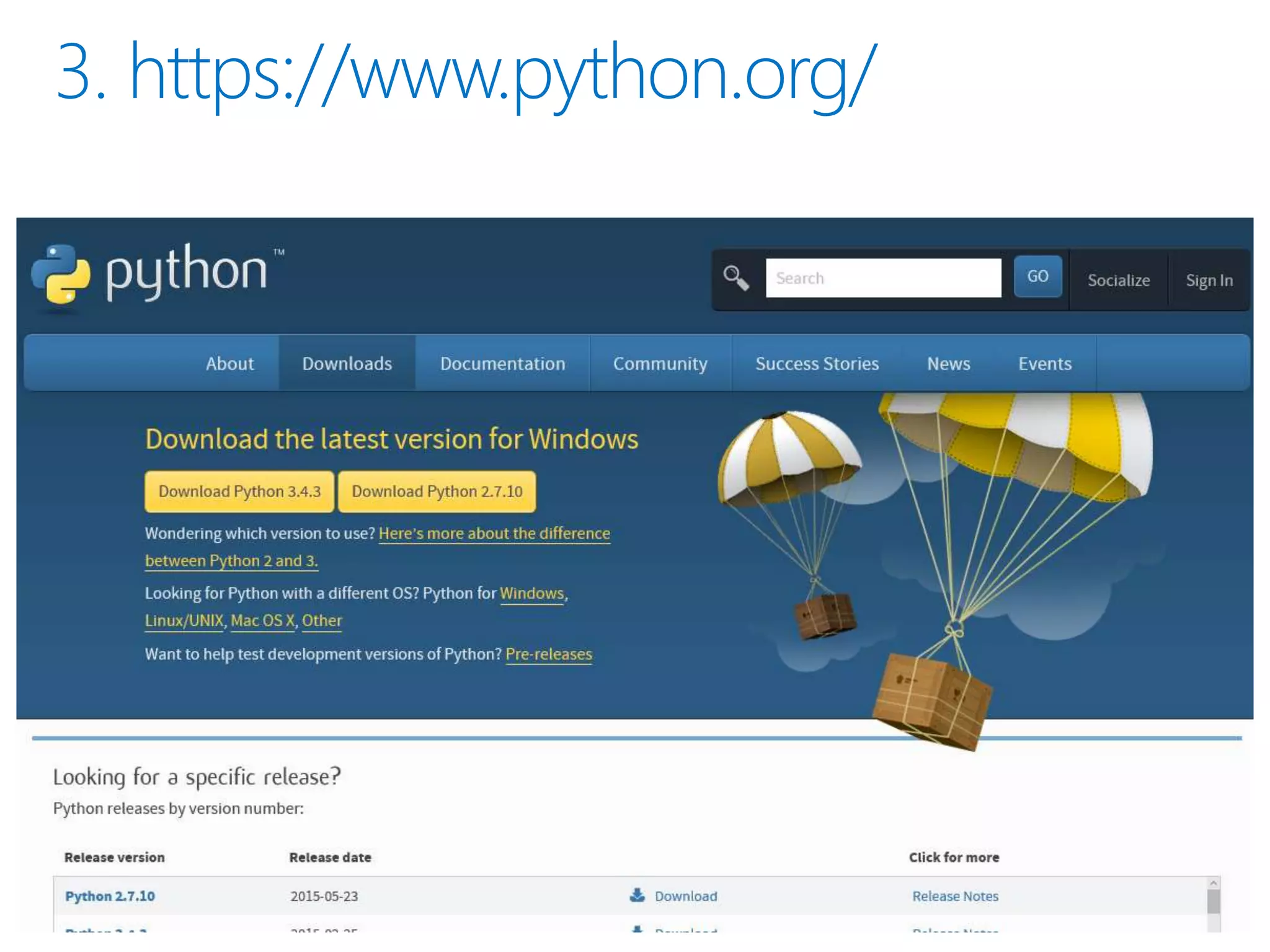1270x952 pixels.
Task: Select the Downloads navigation tab
Action: pyautogui.click(x=347, y=363)
